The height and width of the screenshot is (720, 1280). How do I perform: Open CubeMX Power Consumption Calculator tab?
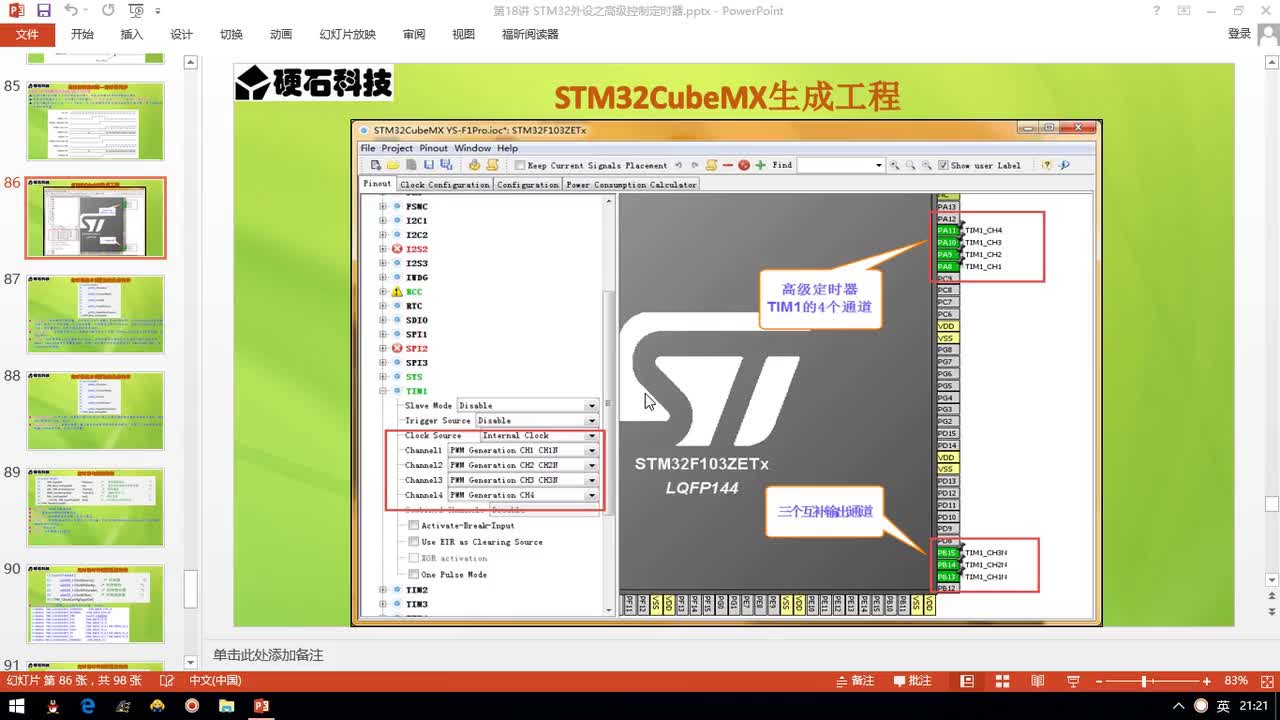click(x=630, y=184)
